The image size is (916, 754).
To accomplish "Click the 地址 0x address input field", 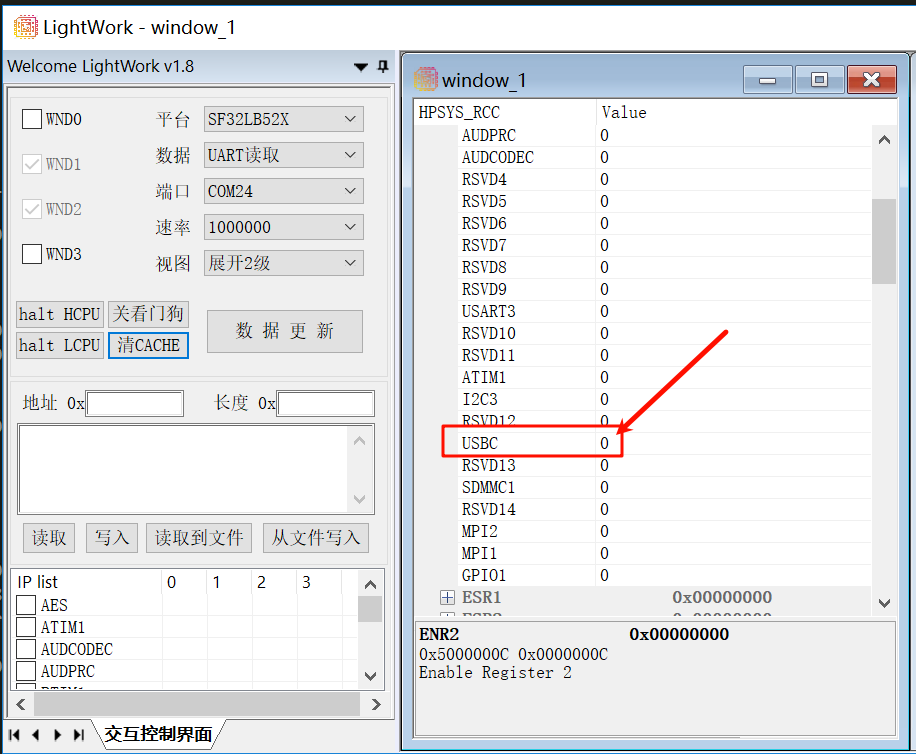I will pyautogui.click(x=135, y=403).
